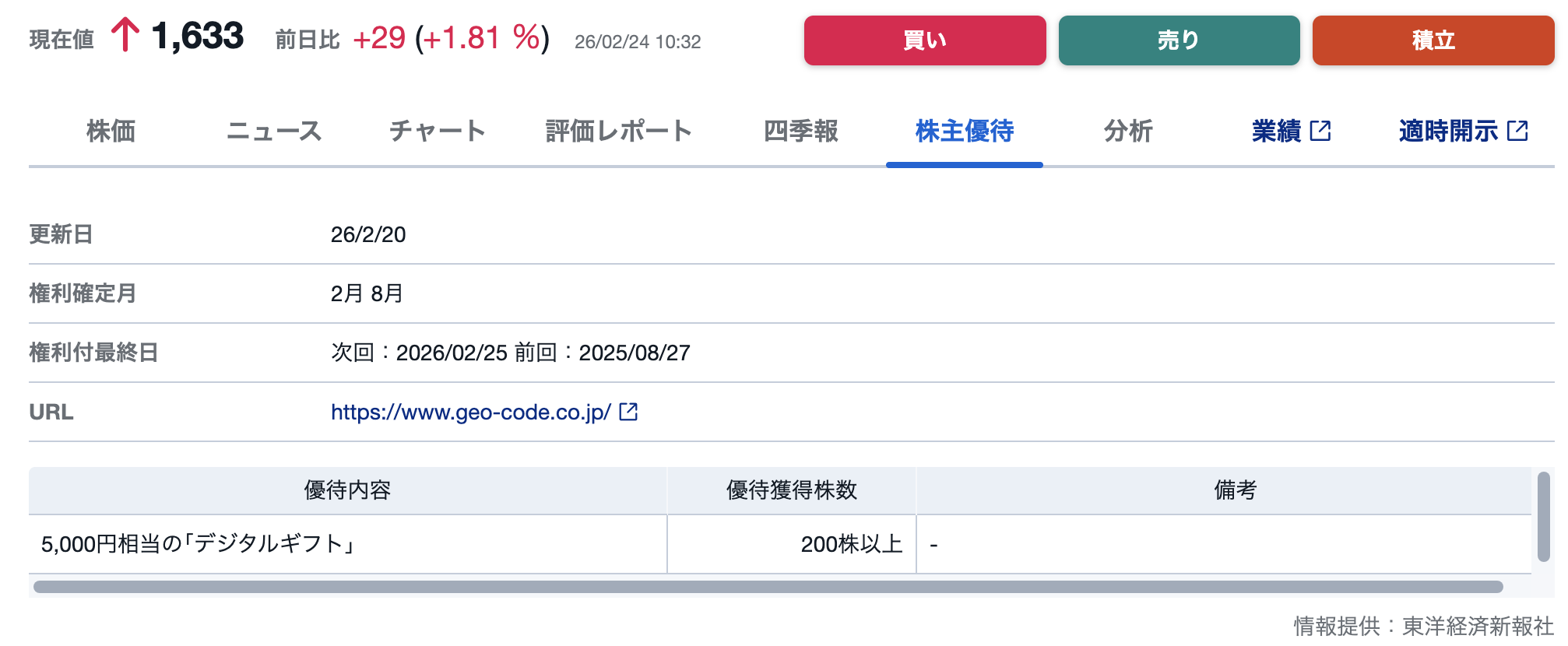Viewport: 1568px width, 646px height.
Task: Click the external link icon beside 適時開示
Action: 1517,131
